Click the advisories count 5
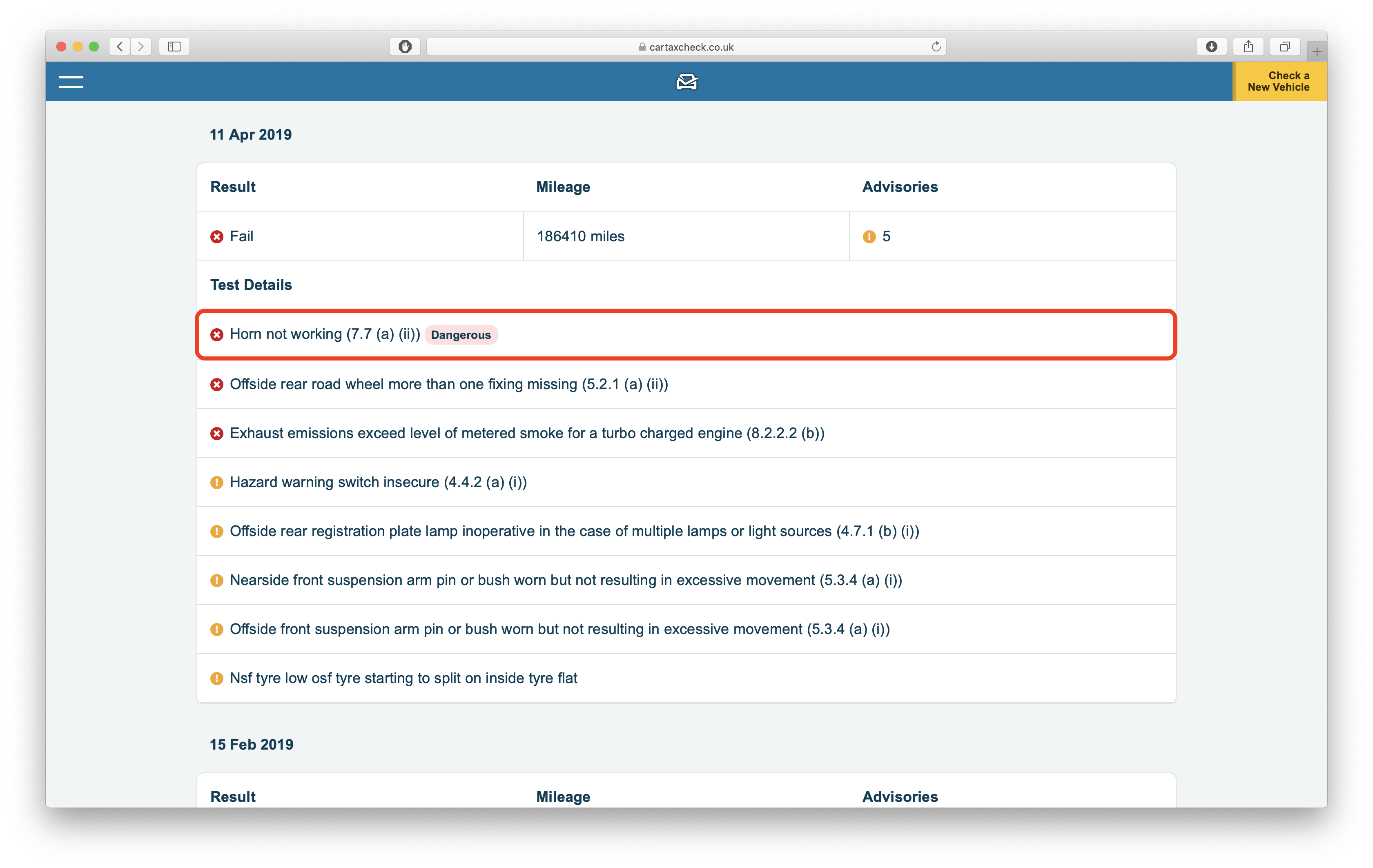 (886, 236)
